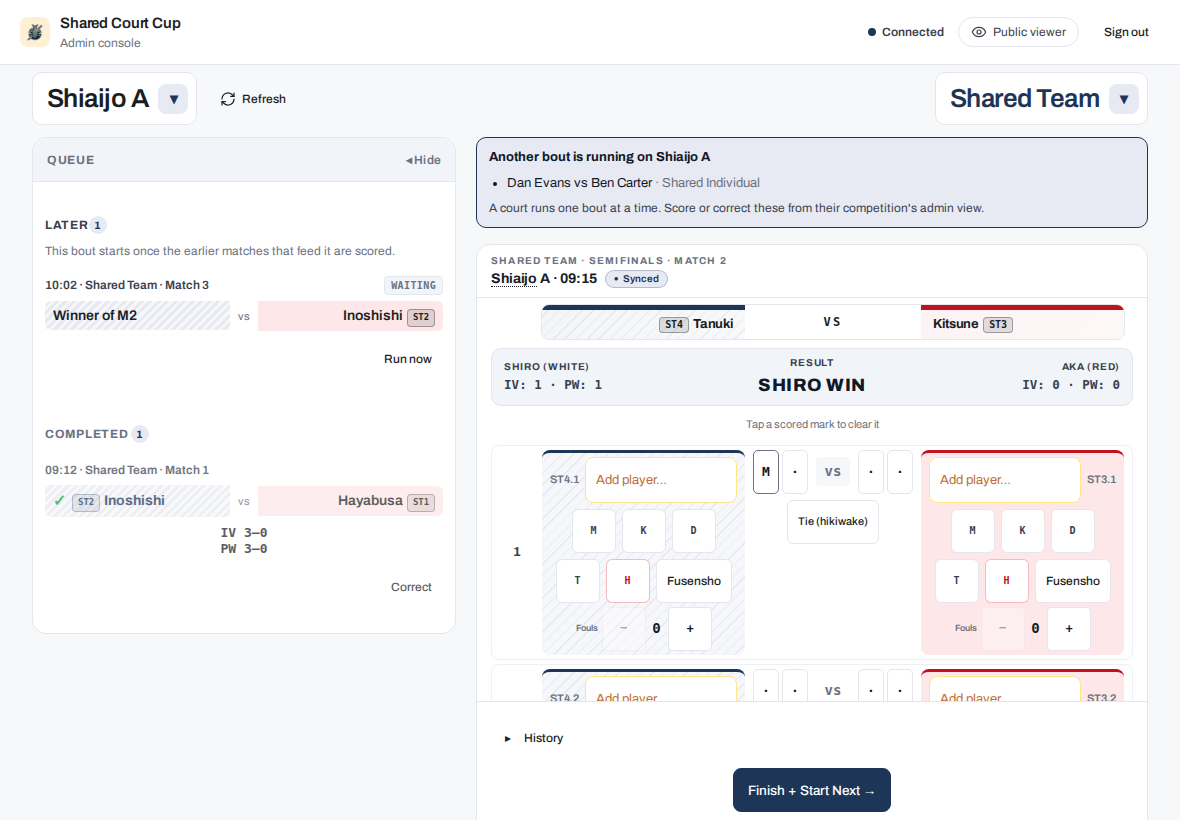Clear the scored M mark in bout 1
The width and height of the screenshot is (1180, 820).
tap(765, 472)
